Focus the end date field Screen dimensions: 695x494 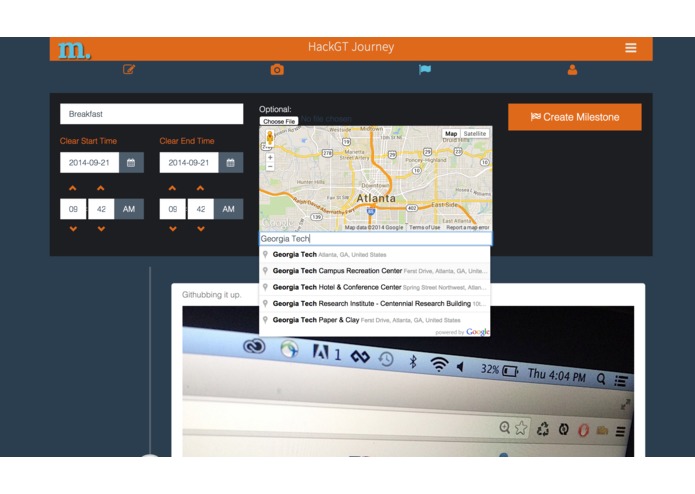point(189,163)
